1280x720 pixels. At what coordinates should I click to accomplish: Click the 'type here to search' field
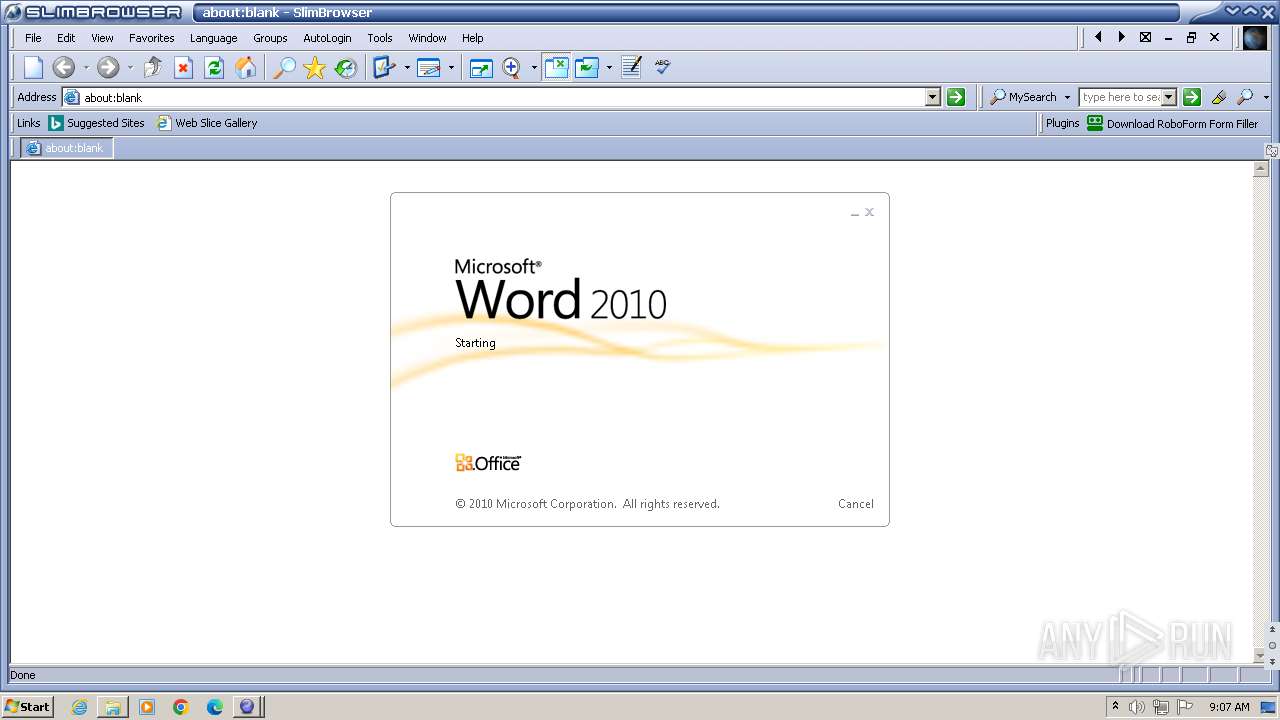point(1121,97)
